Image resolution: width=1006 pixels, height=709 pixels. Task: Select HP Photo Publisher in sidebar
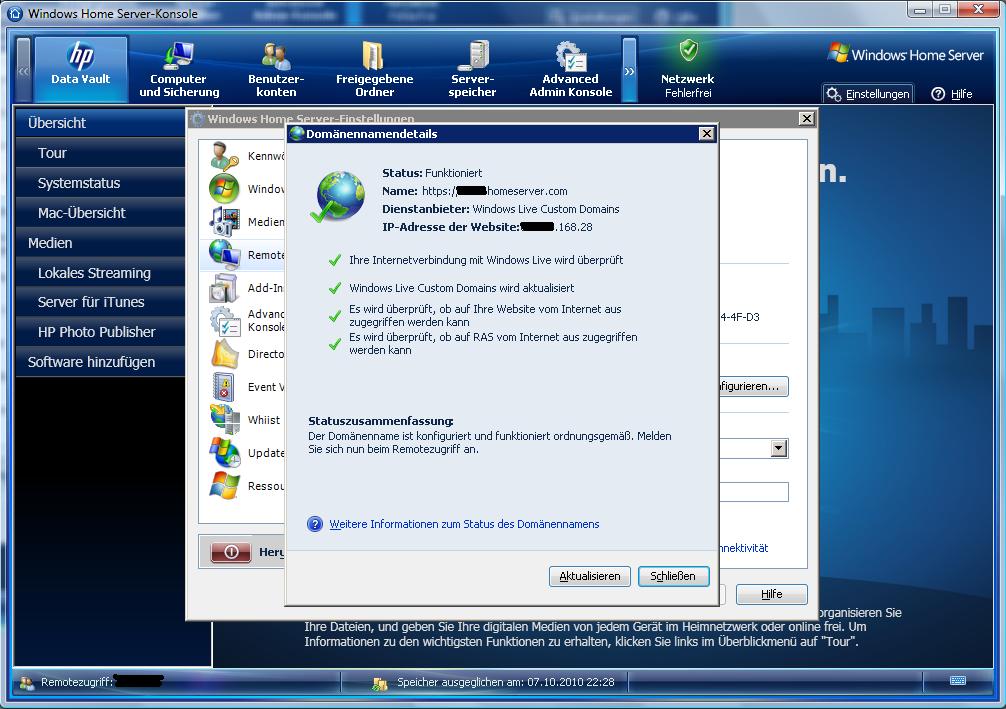click(x=100, y=332)
